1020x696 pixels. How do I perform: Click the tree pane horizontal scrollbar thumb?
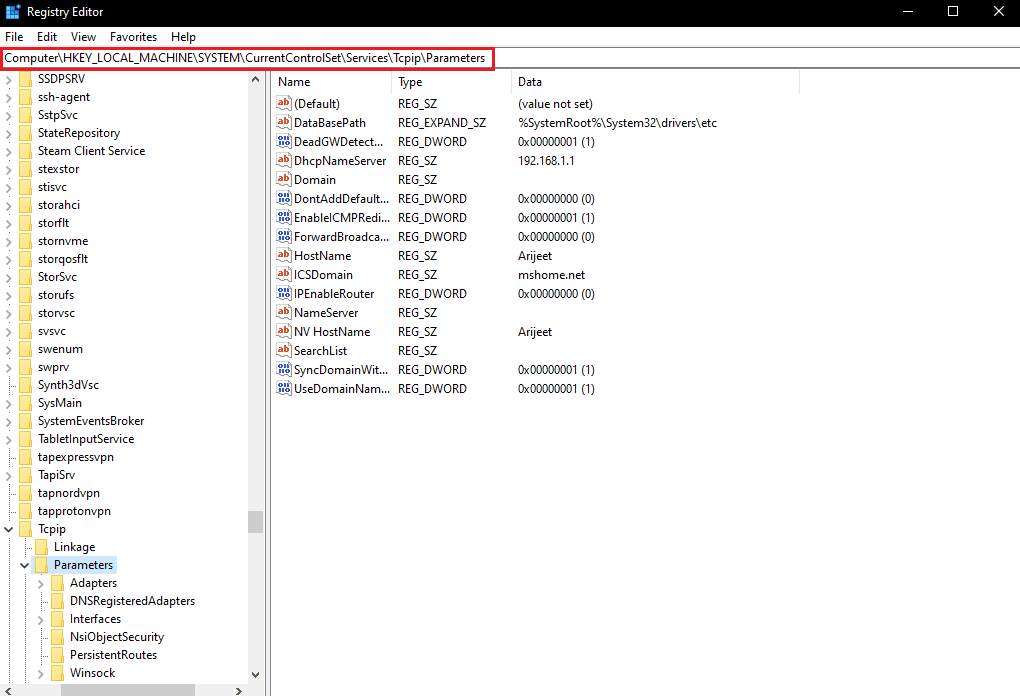pos(128,690)
